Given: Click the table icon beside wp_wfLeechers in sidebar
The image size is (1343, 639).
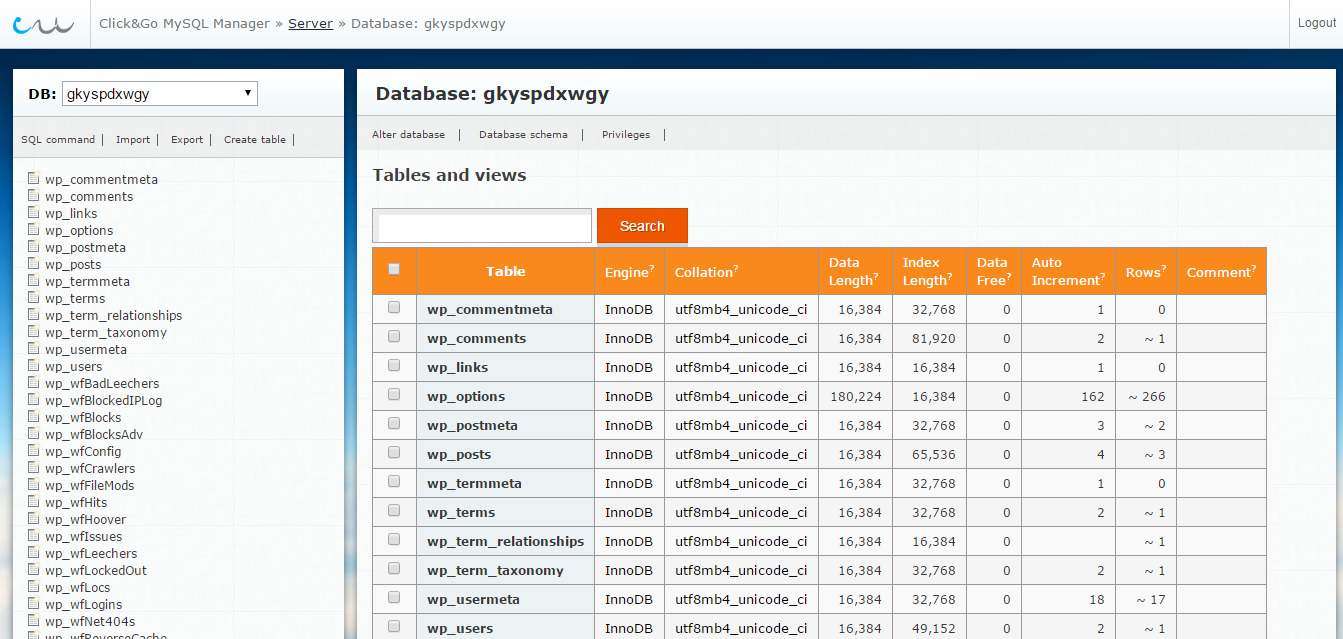Looking at the screenshot, I should pyautogui.click(x=34, y=553).
